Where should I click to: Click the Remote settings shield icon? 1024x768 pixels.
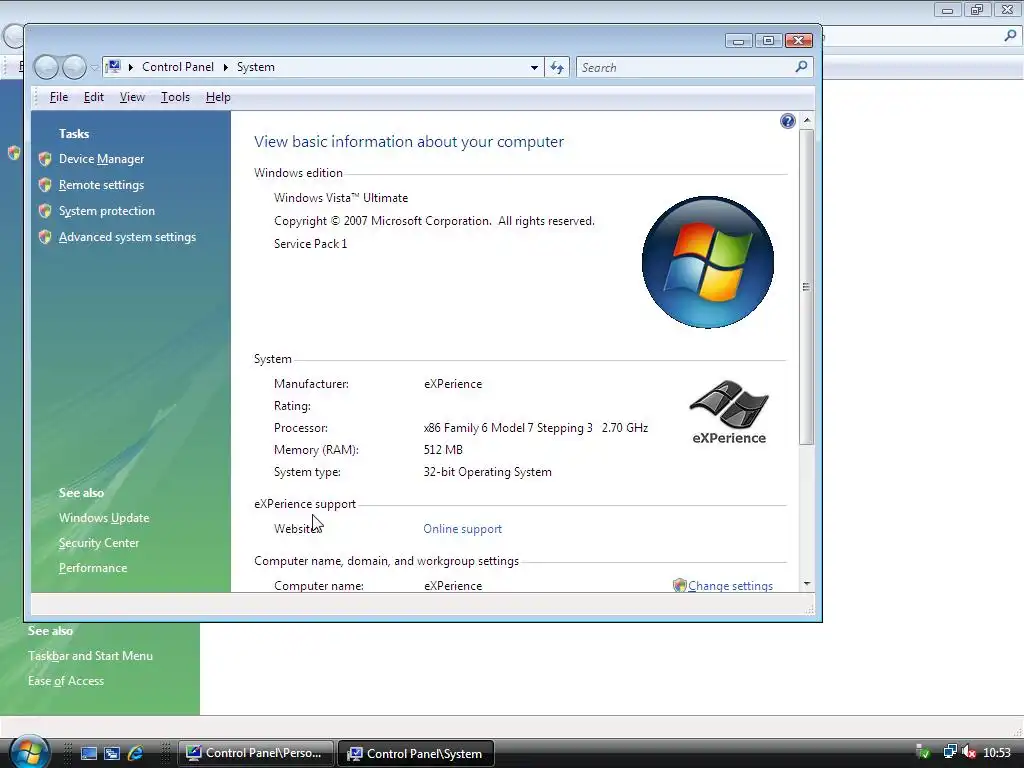click(45, 185)
